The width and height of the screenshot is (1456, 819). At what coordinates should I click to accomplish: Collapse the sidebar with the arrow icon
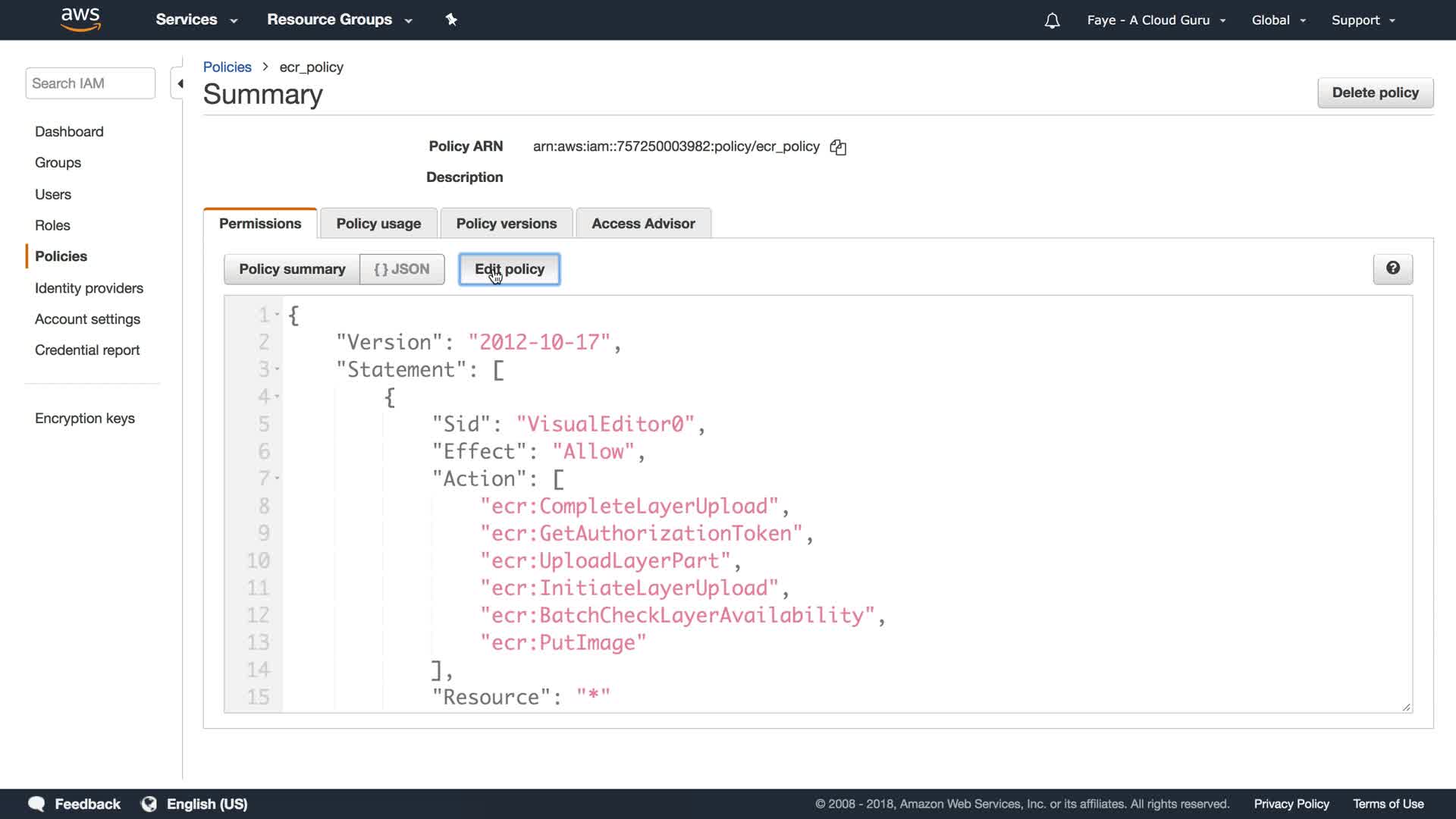point(180,83)
